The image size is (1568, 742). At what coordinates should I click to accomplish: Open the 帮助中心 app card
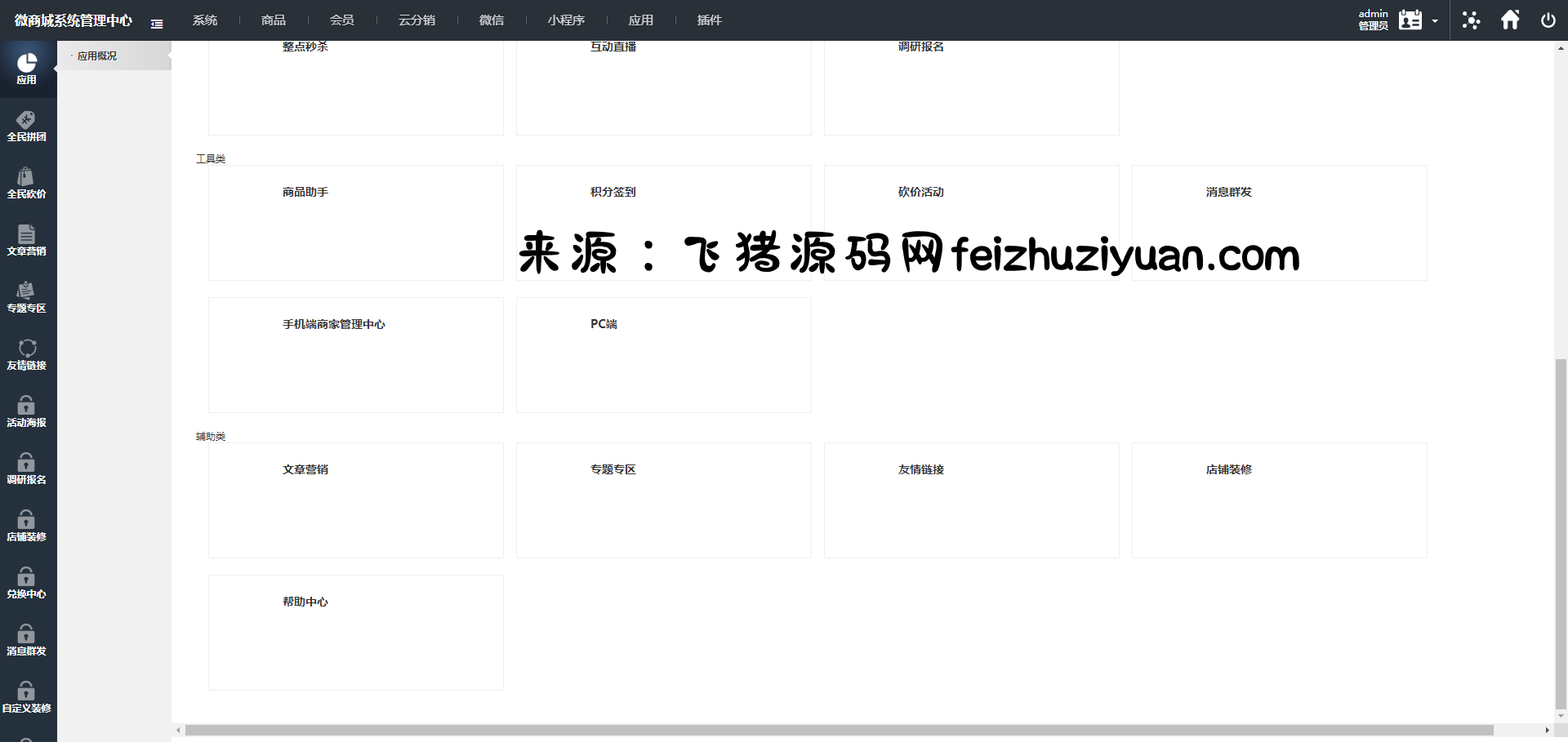tap(355, 633)
